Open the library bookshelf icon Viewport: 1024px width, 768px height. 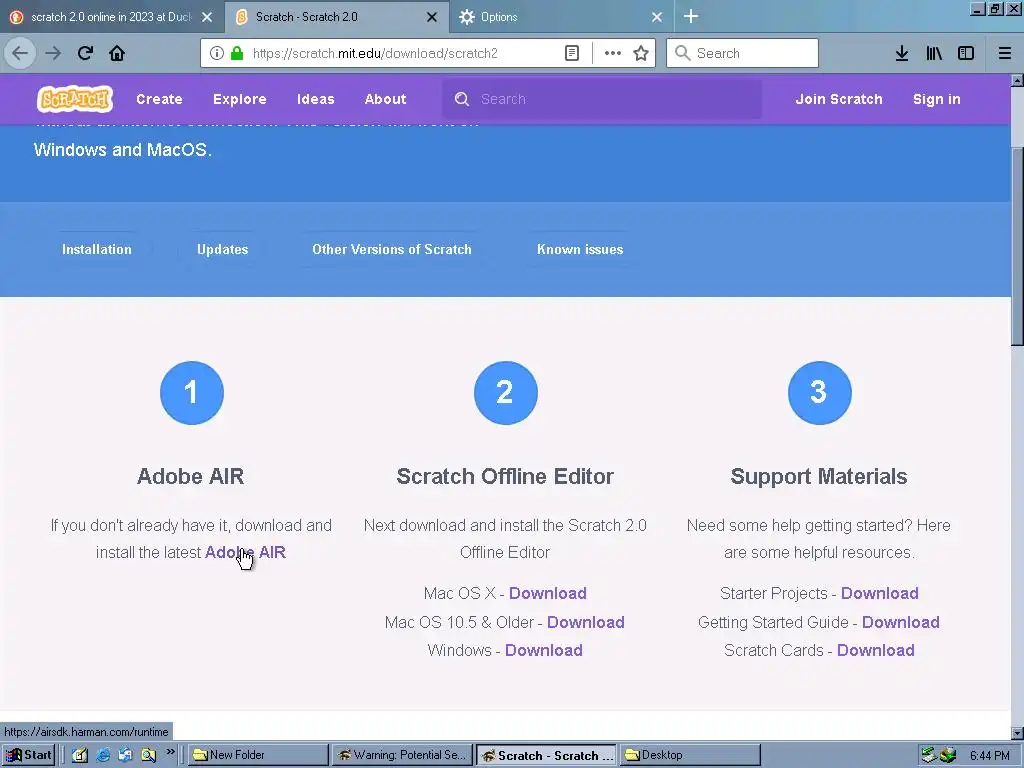(934, 53)
